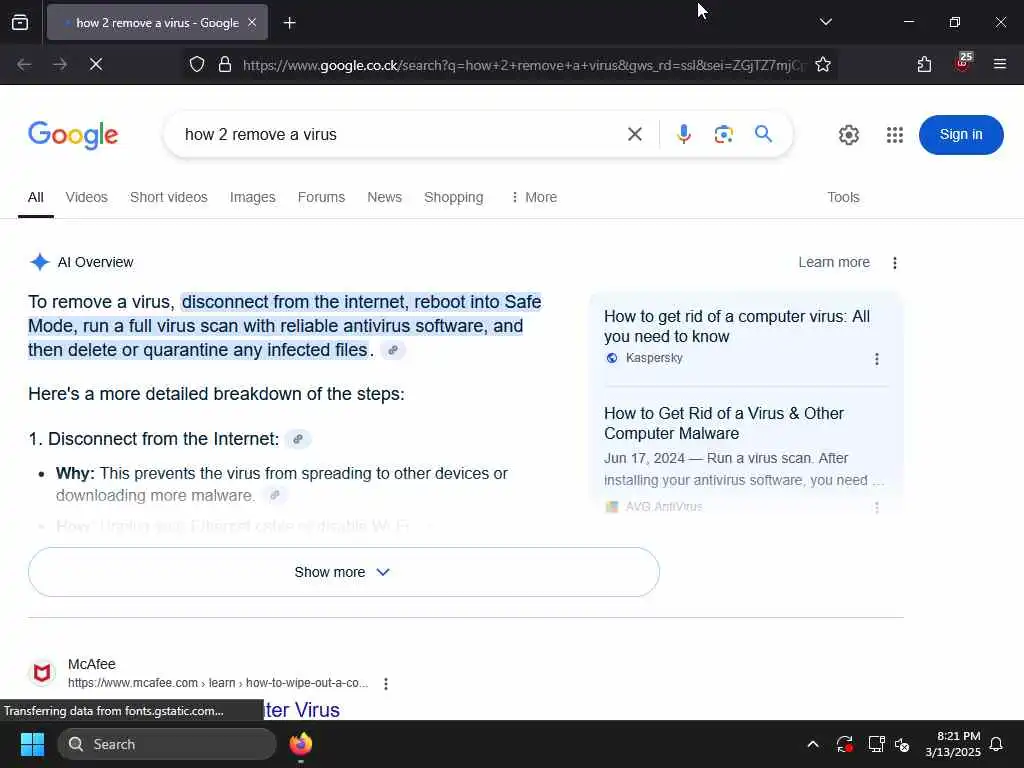Screen dimensions: 1024x768
Task: Switch to the Shopping tab
Action: click(x=454, y=197)
